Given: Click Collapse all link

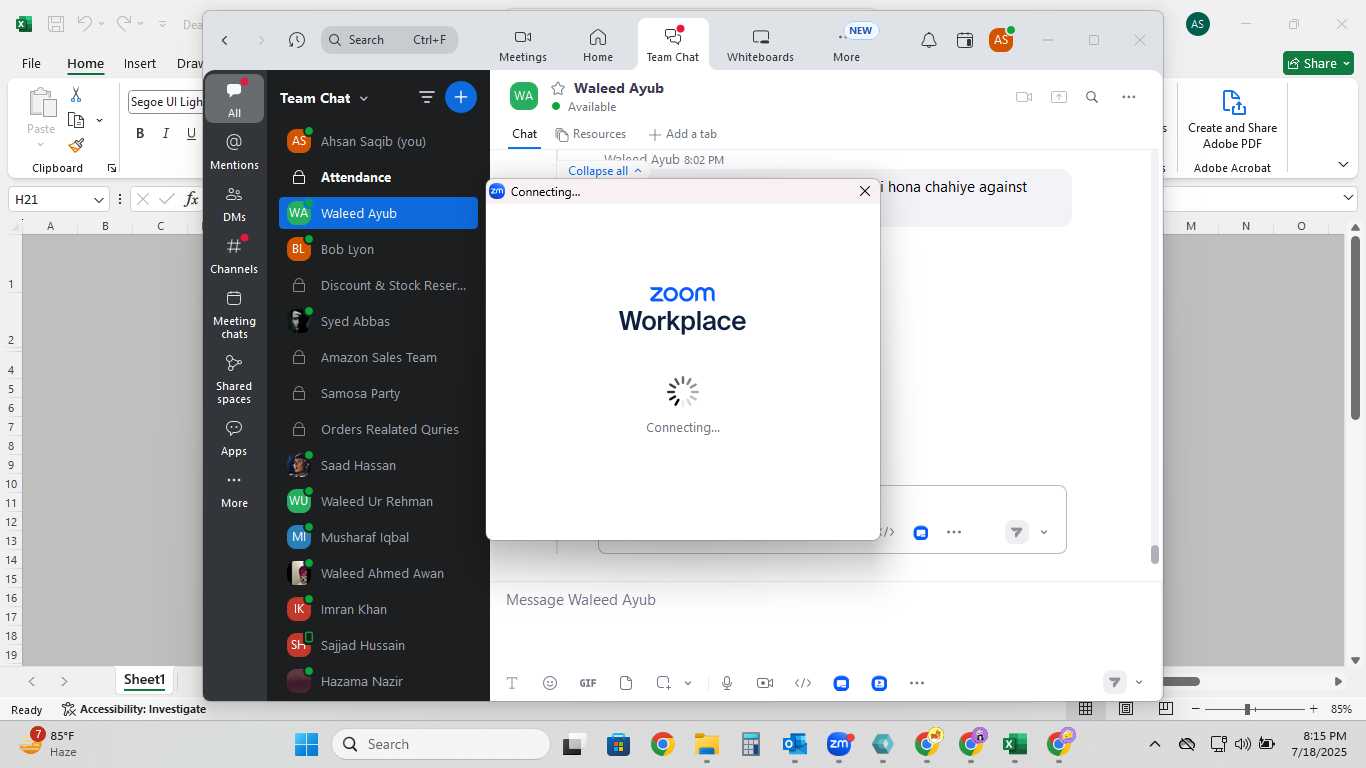Looking at the screenshot, I should tap(605, 171).
